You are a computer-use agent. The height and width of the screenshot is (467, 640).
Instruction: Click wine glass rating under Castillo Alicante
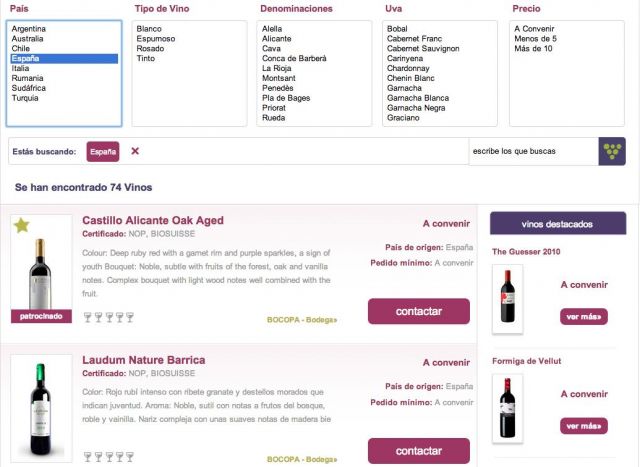pos(108,319)
